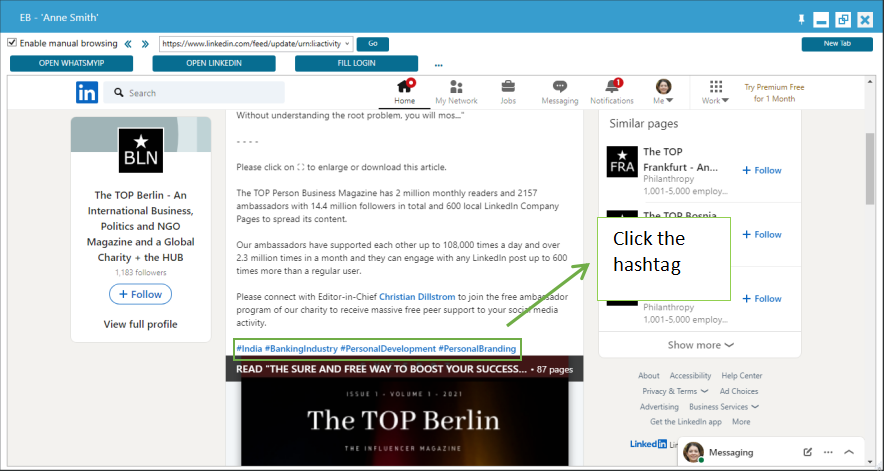Click the LinkedIn logo icon
884x471 pixels.
tap(87, 93)
